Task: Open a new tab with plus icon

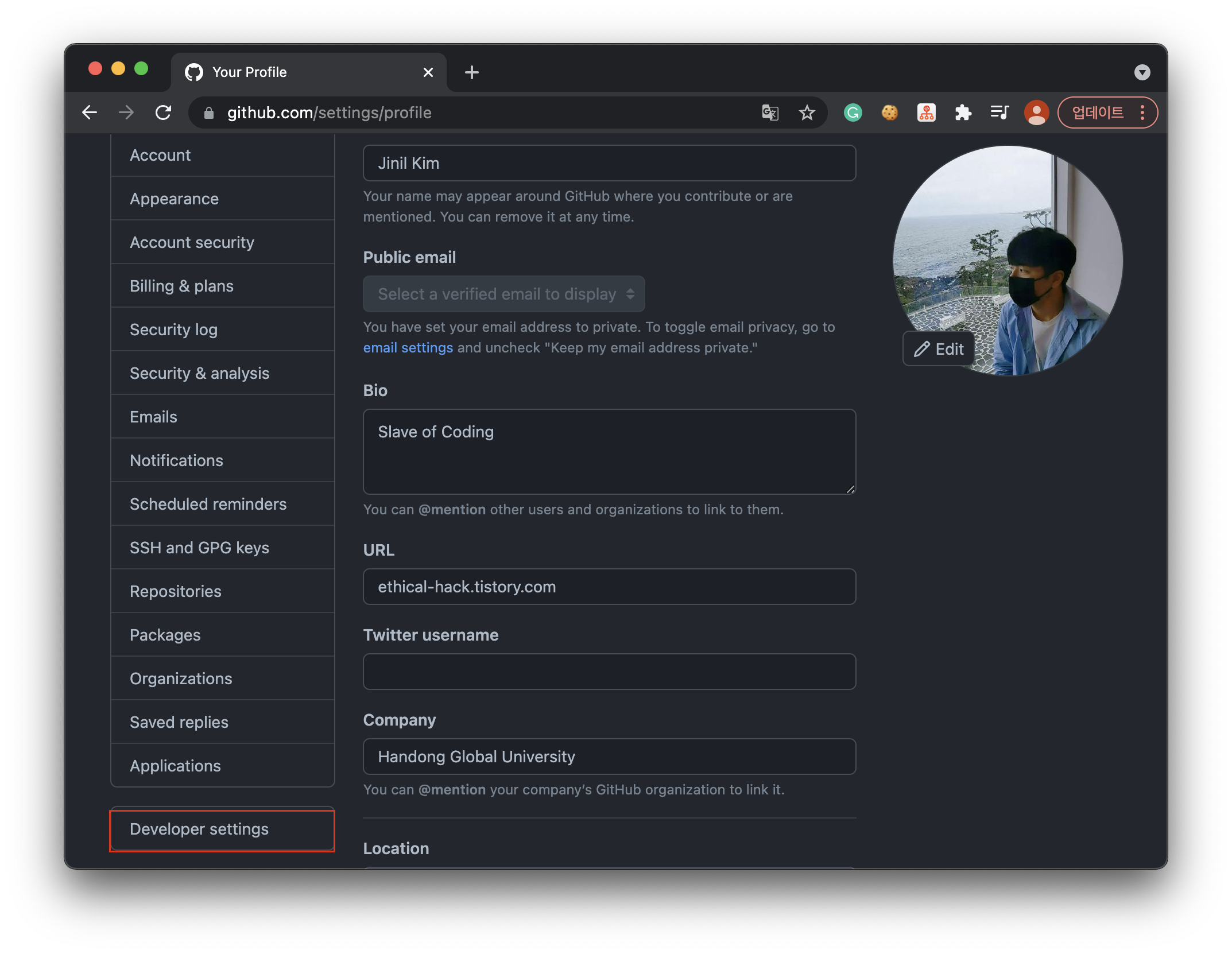Action: [472, 72]
